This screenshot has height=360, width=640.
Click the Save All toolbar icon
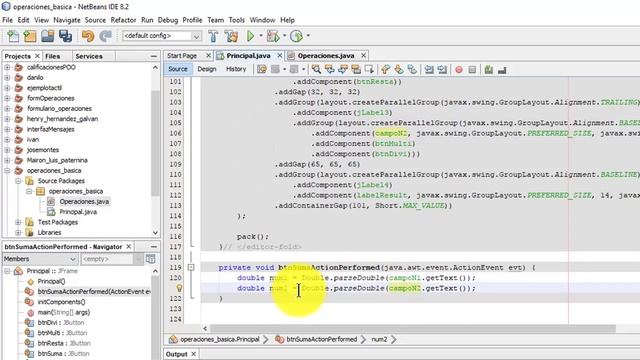click(65, 36)
